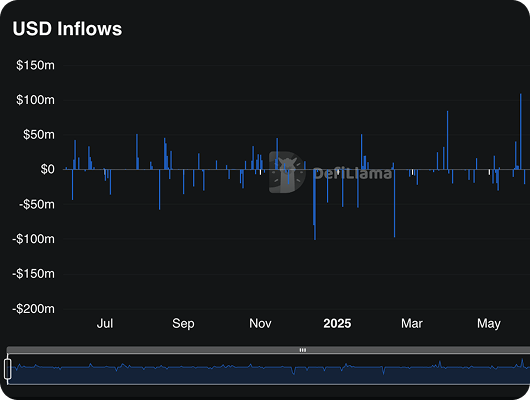Image resolution: width=530 pixels, height=400 pixels.
Task: Click the "-$100m" y-axis label
Action: [x=33, y=239]
